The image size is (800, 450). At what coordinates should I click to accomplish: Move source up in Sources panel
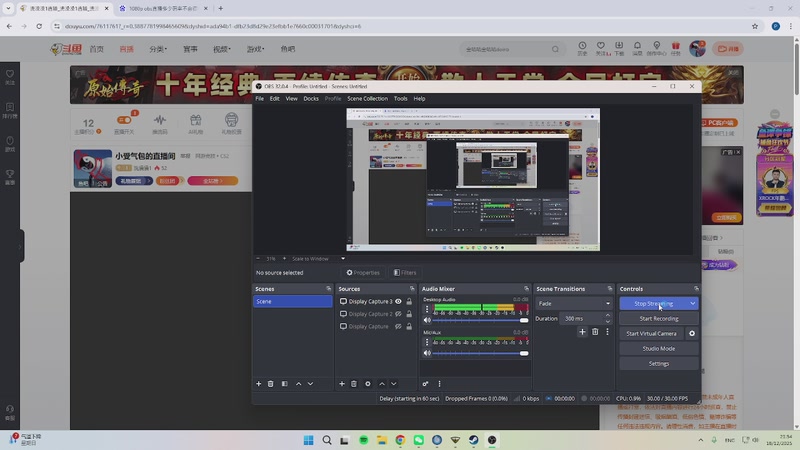382,384
